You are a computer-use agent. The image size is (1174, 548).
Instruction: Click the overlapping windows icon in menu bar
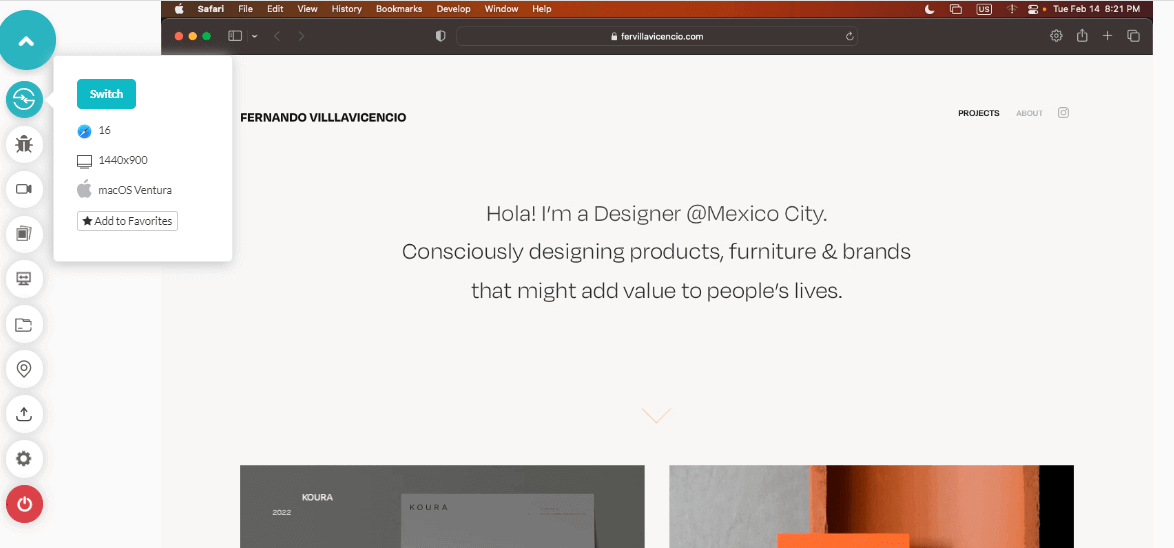[955, 9]
